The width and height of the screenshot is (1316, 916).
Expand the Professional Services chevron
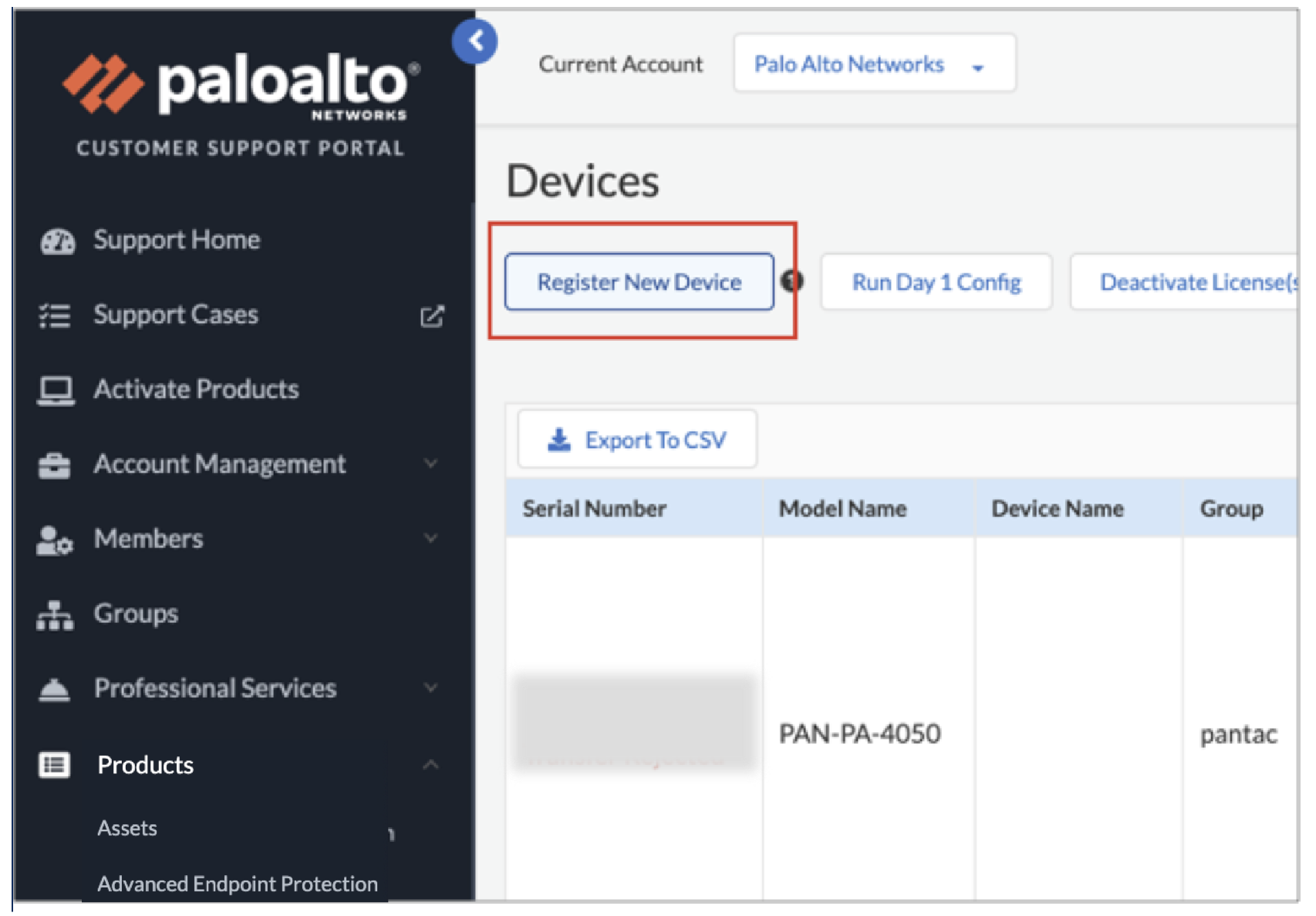[x=431, y=688]
